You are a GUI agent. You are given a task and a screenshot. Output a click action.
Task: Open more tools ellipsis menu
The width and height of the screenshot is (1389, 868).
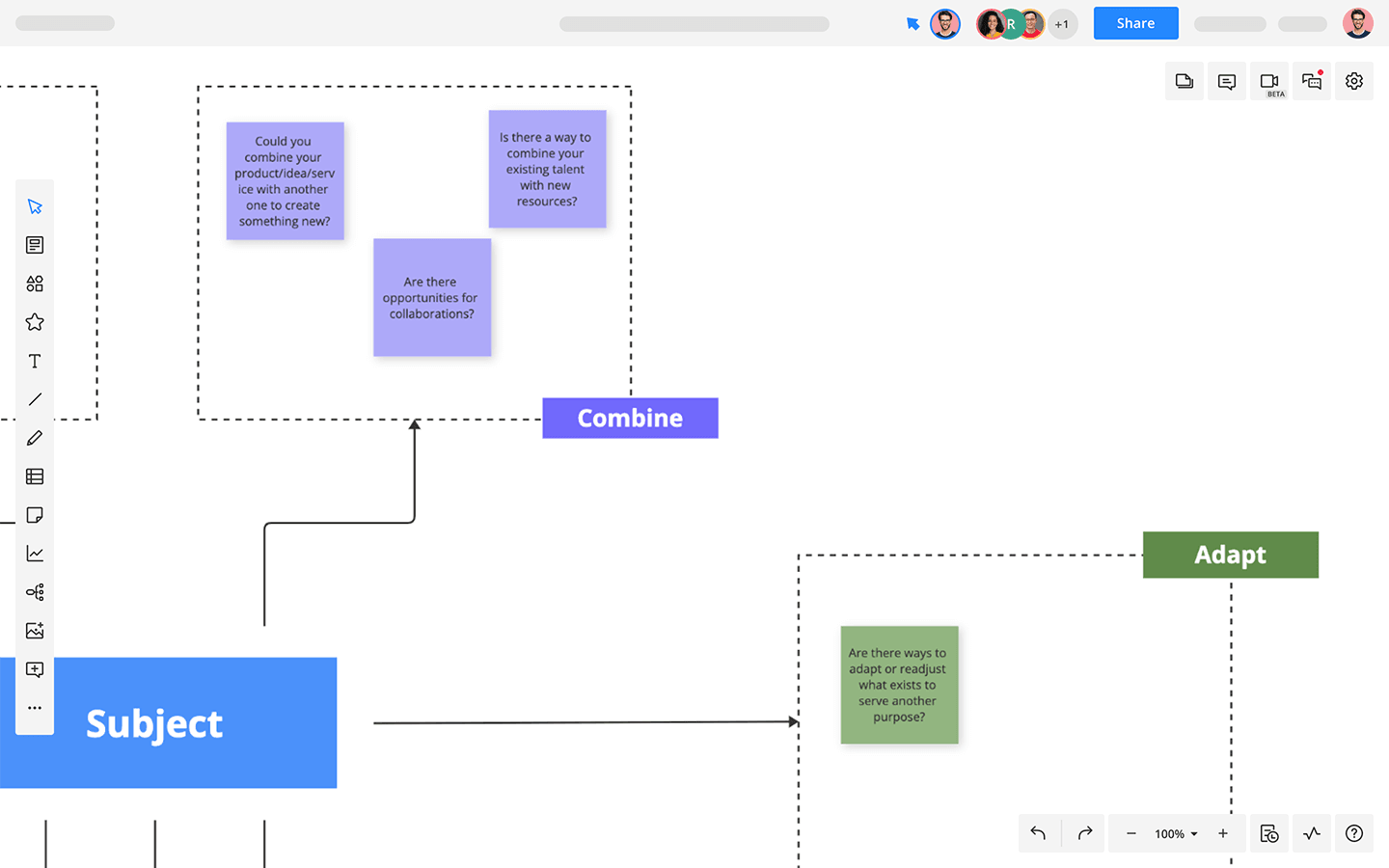(35, 708)
